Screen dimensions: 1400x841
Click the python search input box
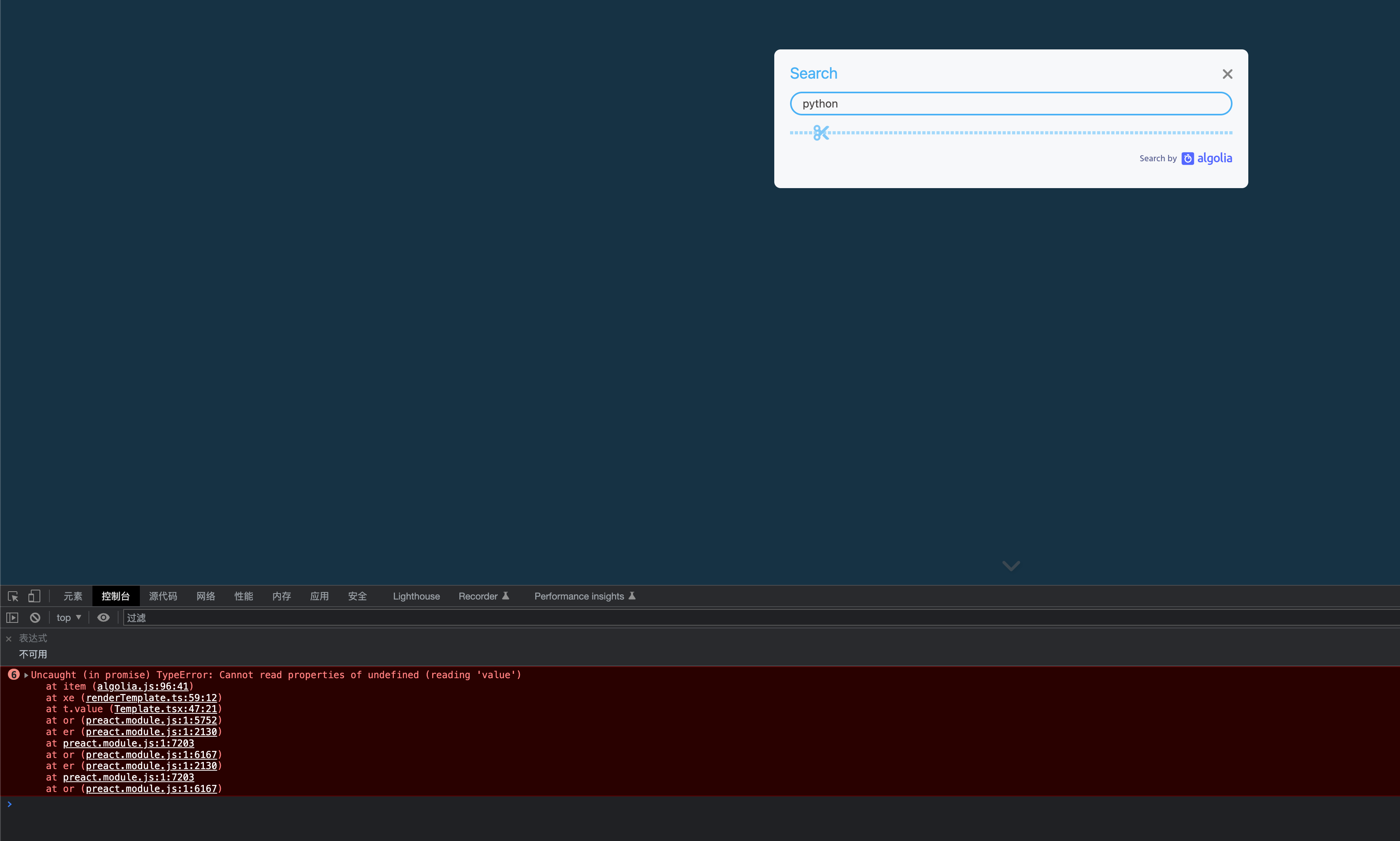point(1010,103)
